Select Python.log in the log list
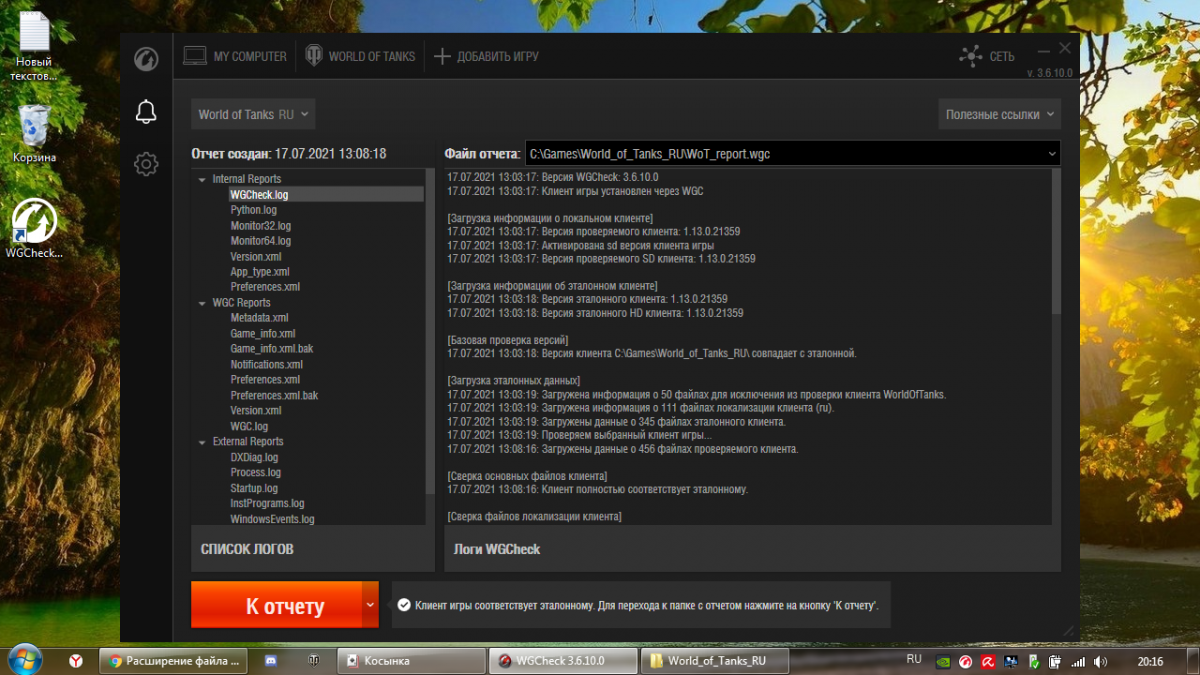This screenshot has height=675, width=1200. 254,210
